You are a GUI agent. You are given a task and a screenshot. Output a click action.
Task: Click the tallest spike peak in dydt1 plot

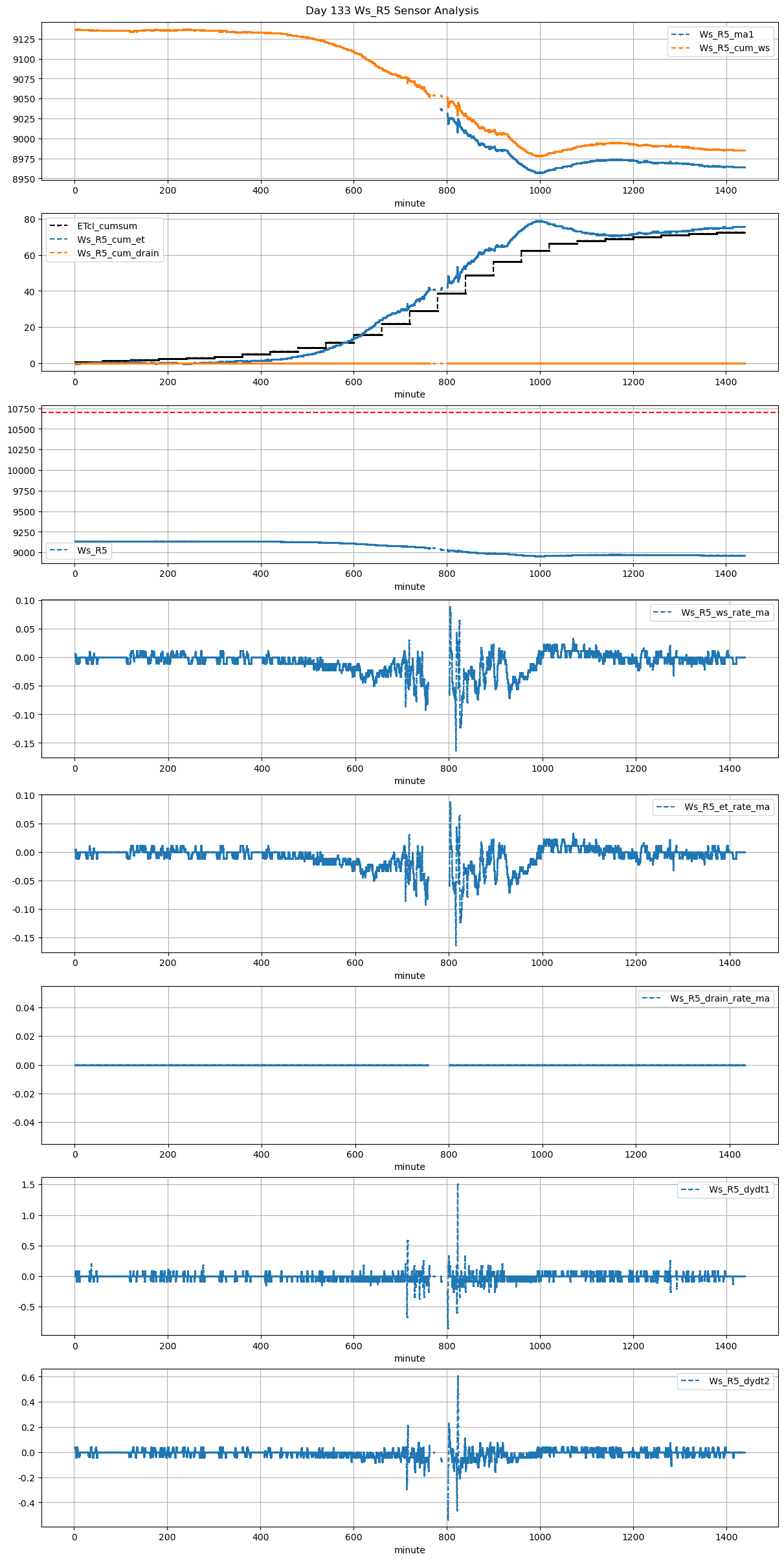point(458,1185)
